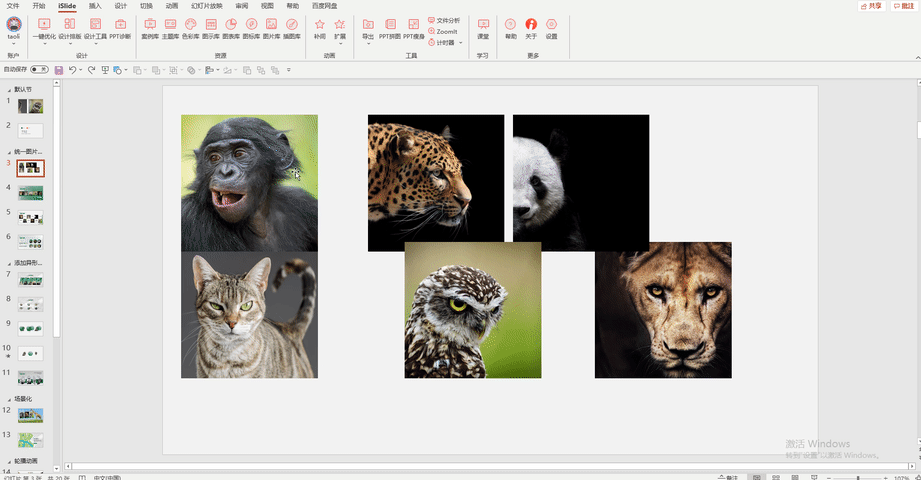Select slide 4 thumbnail in panel
This screenshot has height=480, width=921.
point(31,193)
